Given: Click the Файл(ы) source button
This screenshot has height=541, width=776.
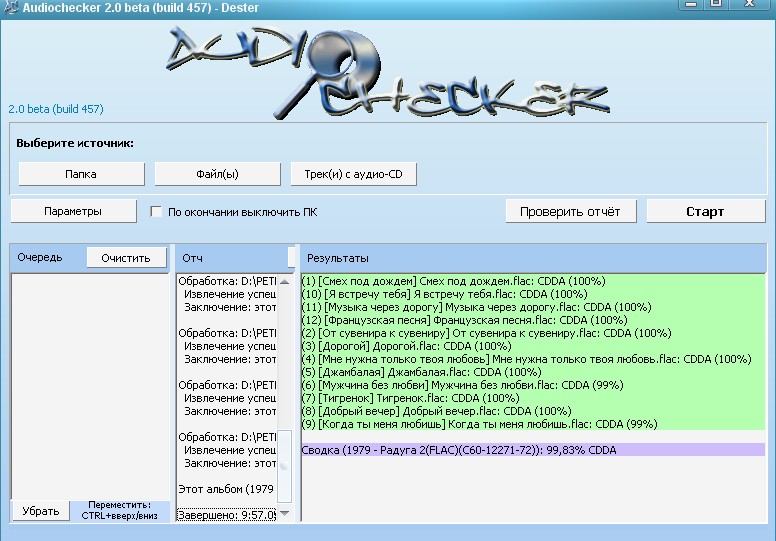Looking at the screenshot, I should [217, 173].
